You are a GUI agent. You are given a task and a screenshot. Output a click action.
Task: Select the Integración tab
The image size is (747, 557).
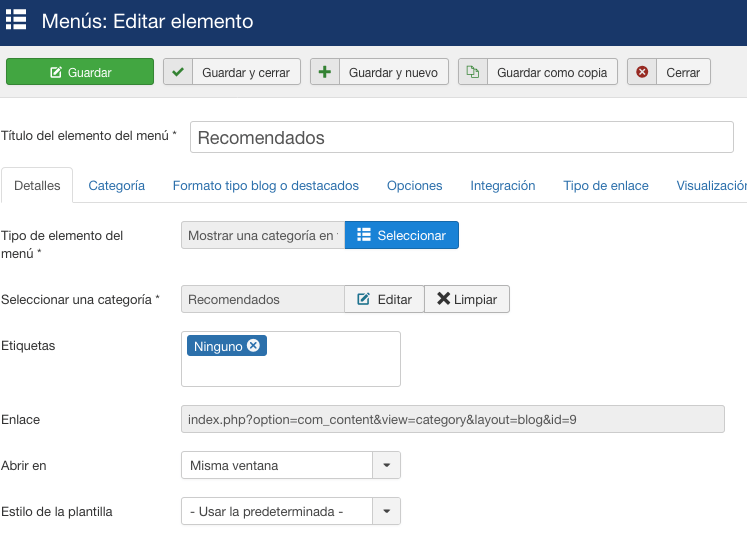(x=503, y=186)
